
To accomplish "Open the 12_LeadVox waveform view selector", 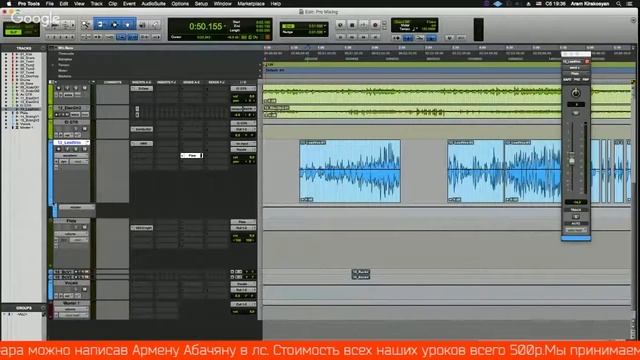I will coord(71,156).
